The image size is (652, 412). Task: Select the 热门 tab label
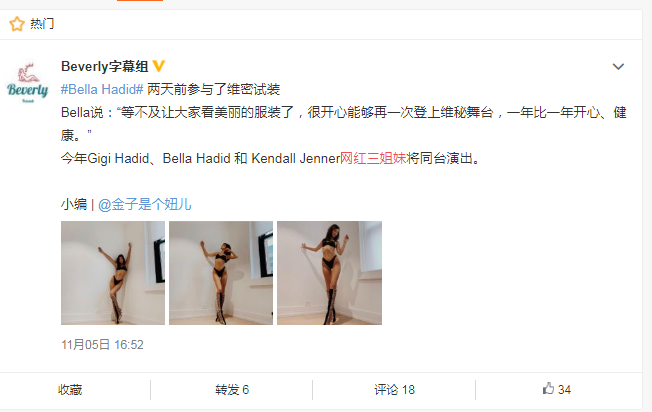coord(42,24)
